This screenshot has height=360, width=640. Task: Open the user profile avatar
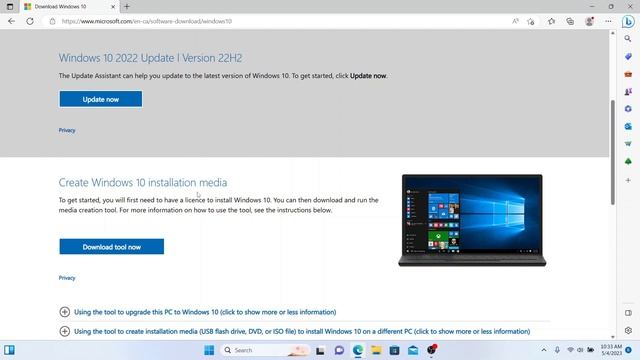coord(589,21)
